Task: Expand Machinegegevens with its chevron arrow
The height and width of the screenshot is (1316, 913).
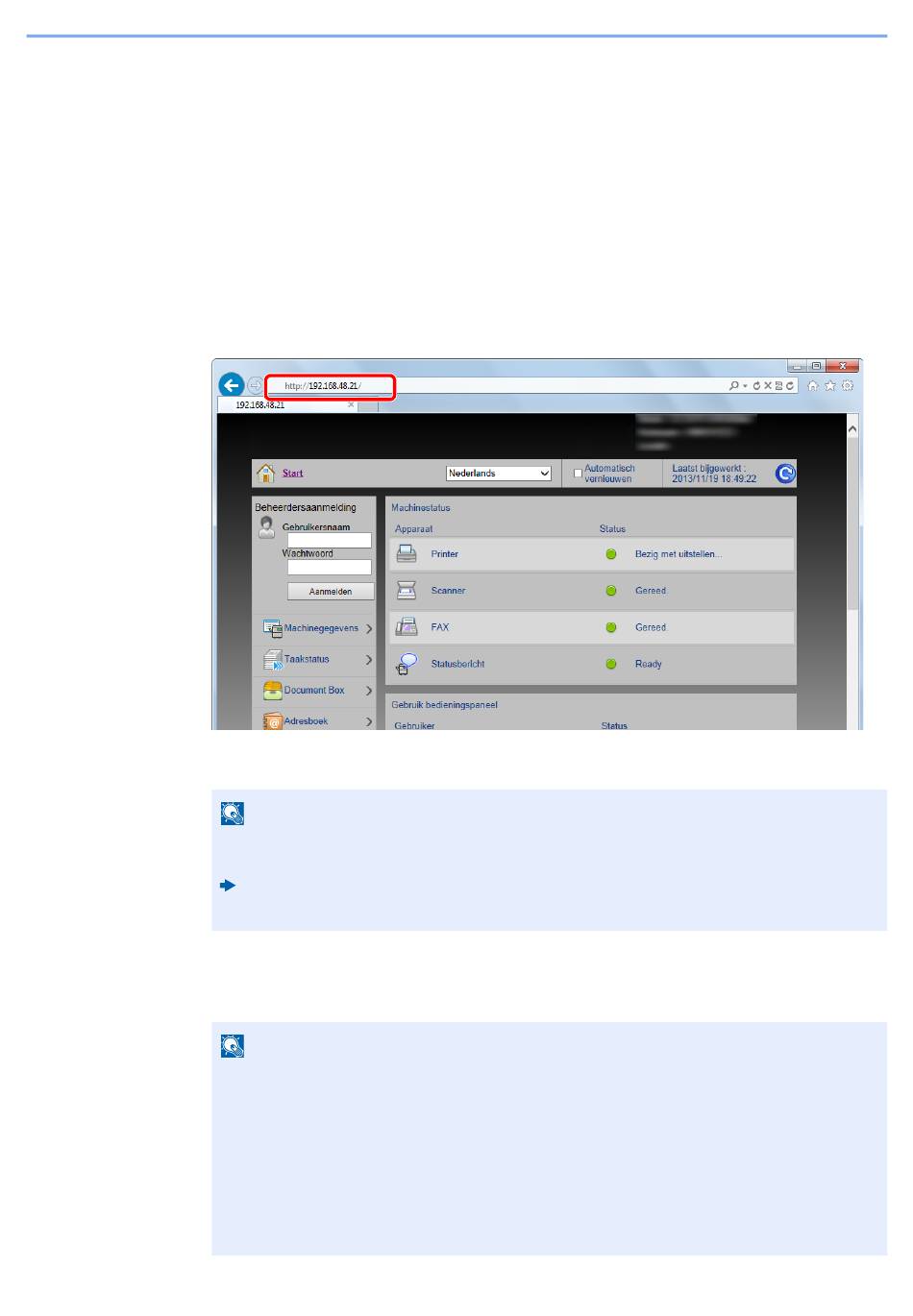Action: tap(369, 629)
